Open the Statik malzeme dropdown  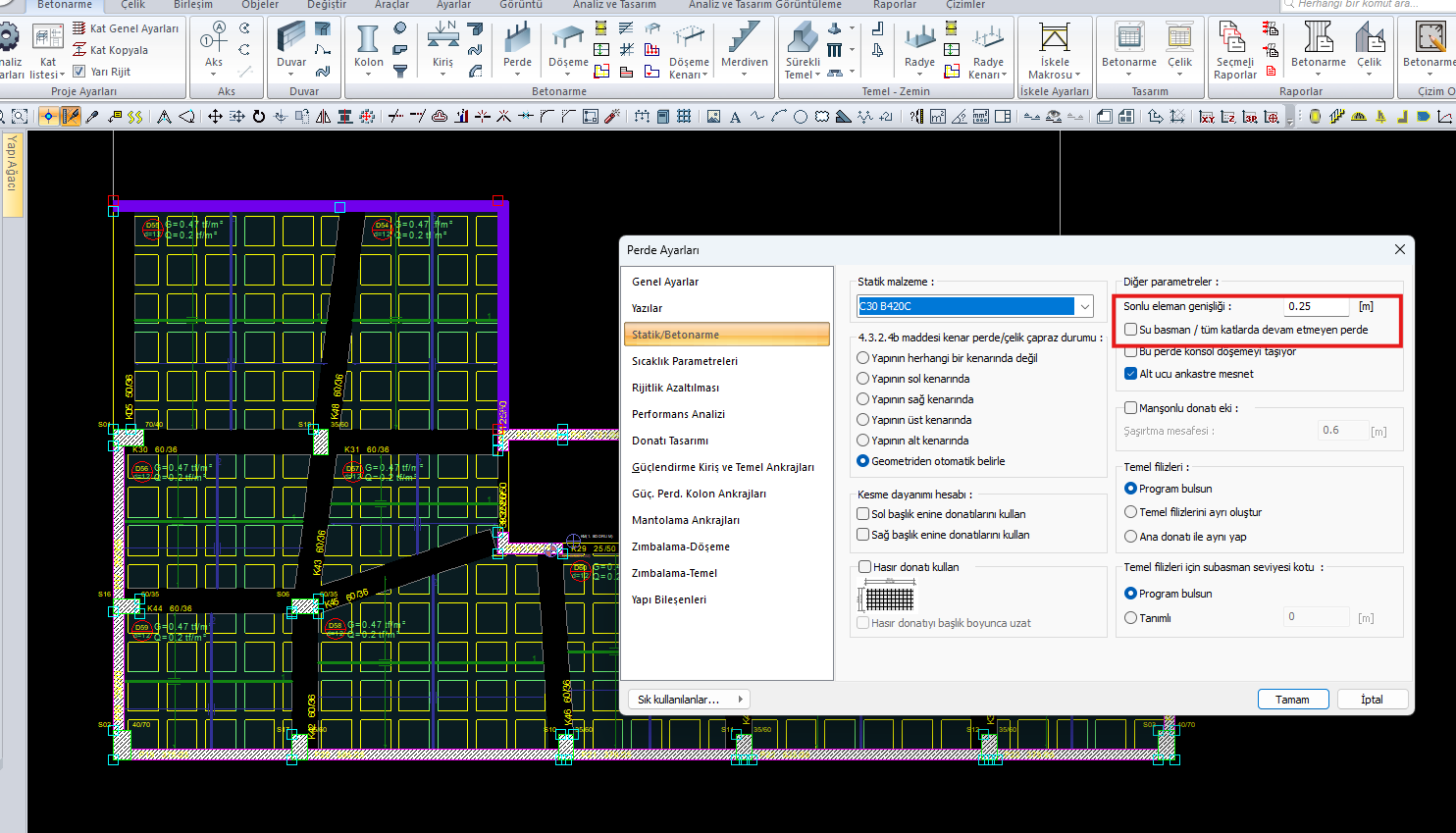(1084, 306)
